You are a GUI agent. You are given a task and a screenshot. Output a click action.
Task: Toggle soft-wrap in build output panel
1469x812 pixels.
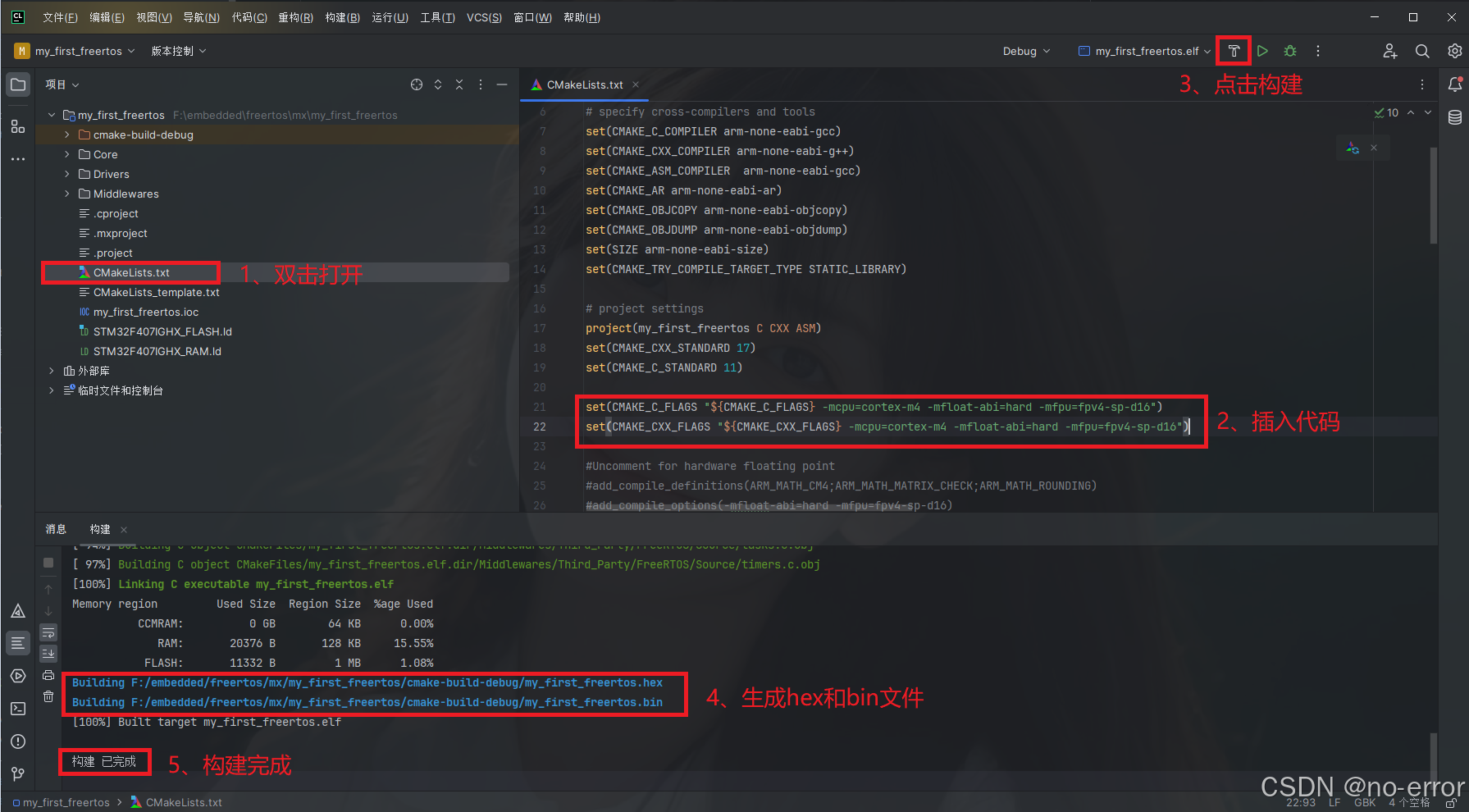pyautogui.click(x=48, y=632)
